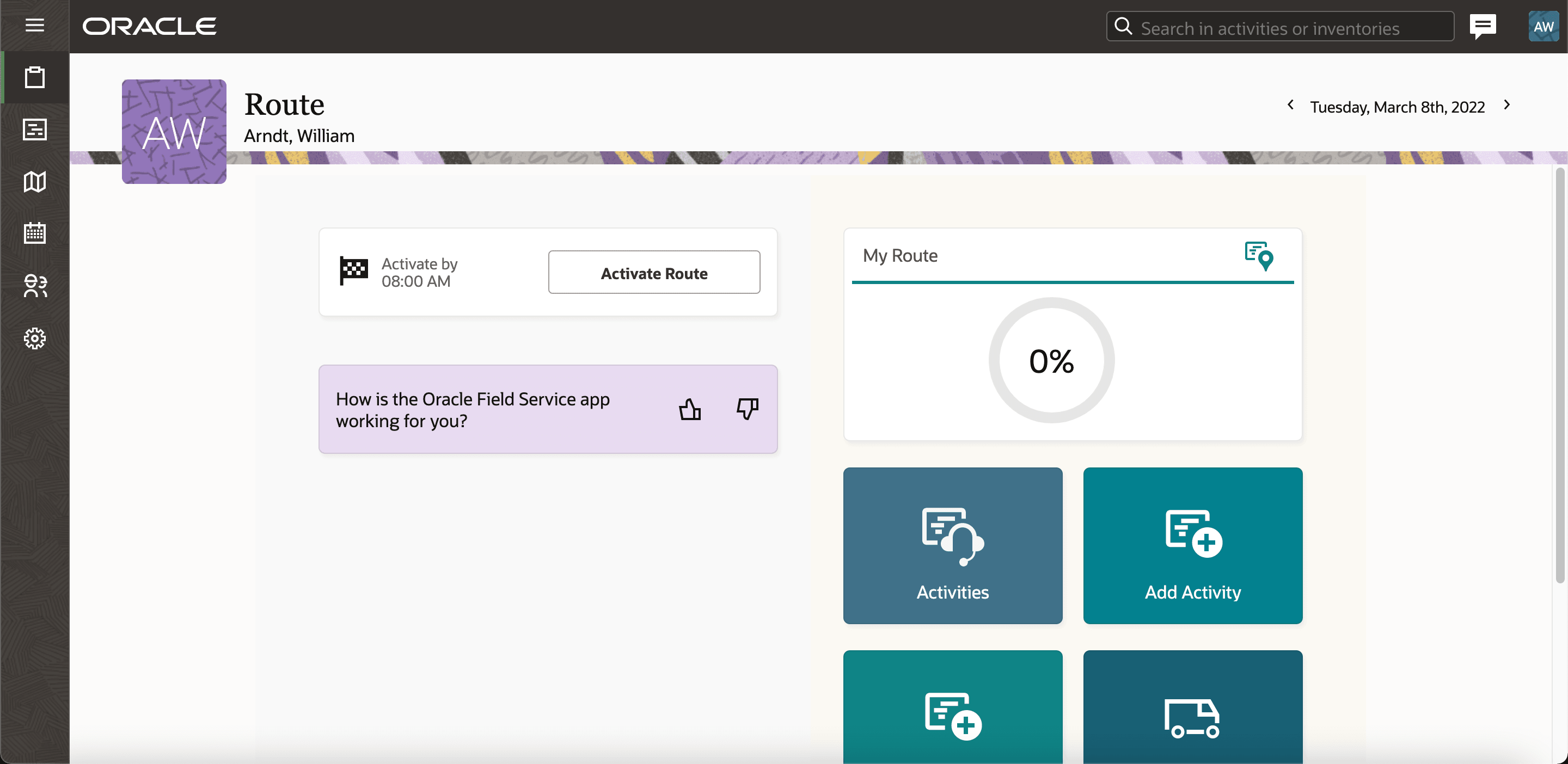Open the calendar view in the sidebar
The width and height of the screenshot is (1568, 764).
35,233
